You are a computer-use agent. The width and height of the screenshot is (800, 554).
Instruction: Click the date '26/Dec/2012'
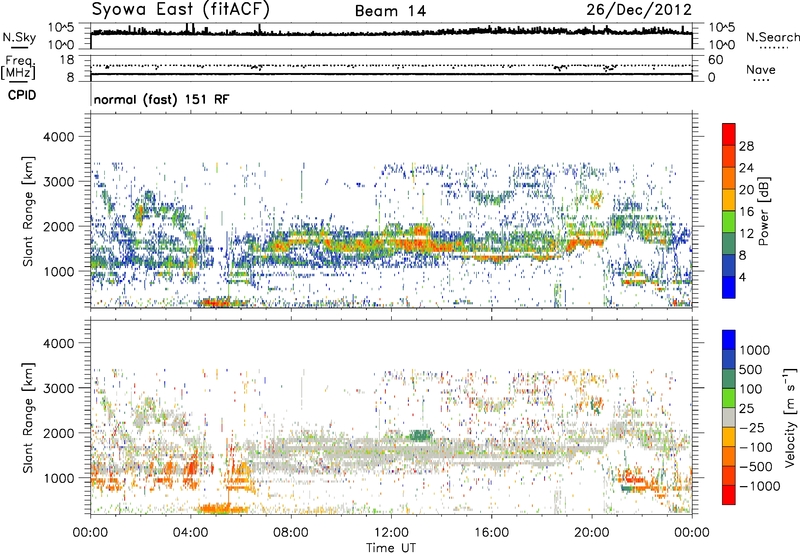639,10
